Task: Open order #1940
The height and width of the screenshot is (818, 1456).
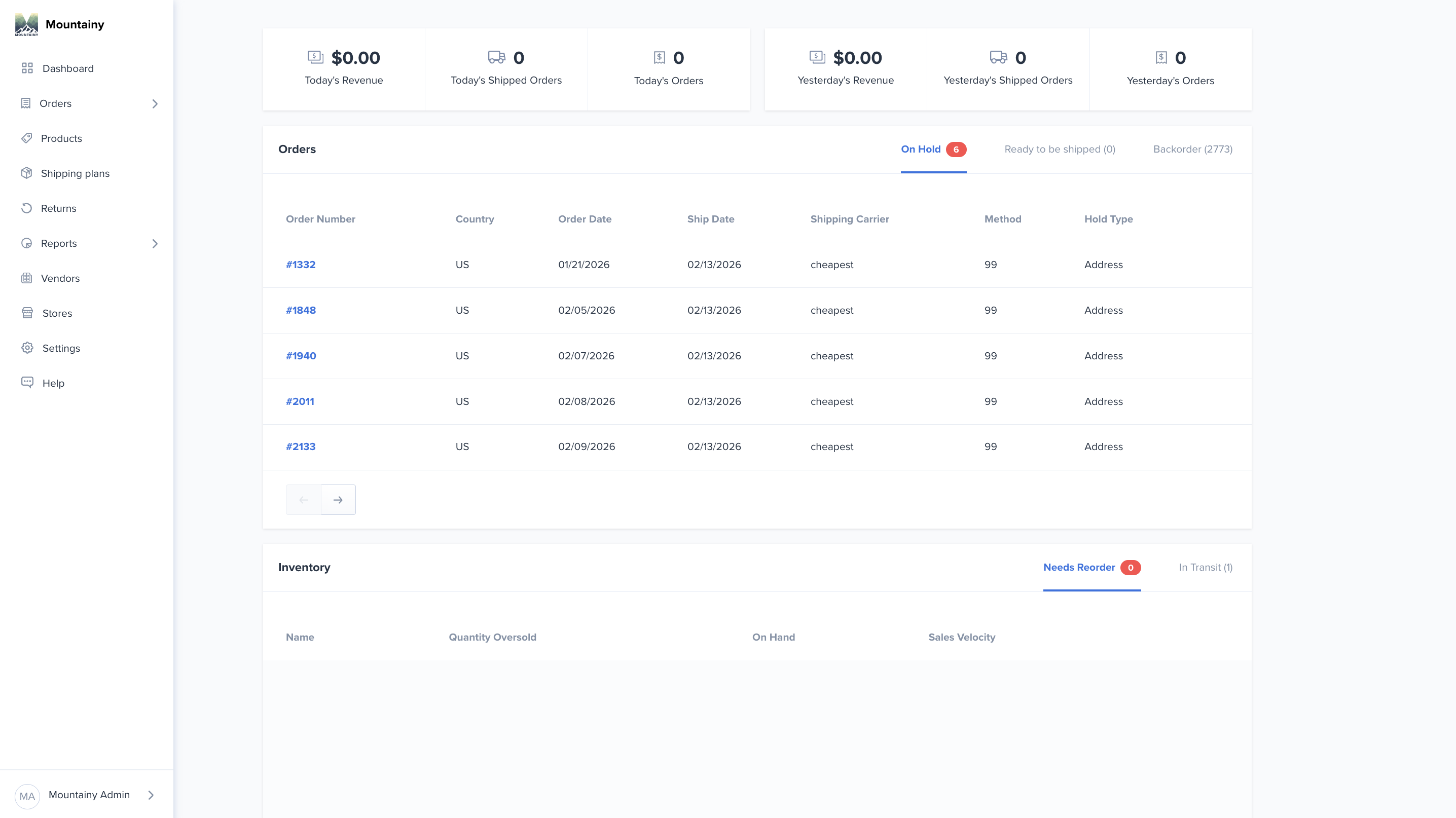Action: tap(301, 356)
